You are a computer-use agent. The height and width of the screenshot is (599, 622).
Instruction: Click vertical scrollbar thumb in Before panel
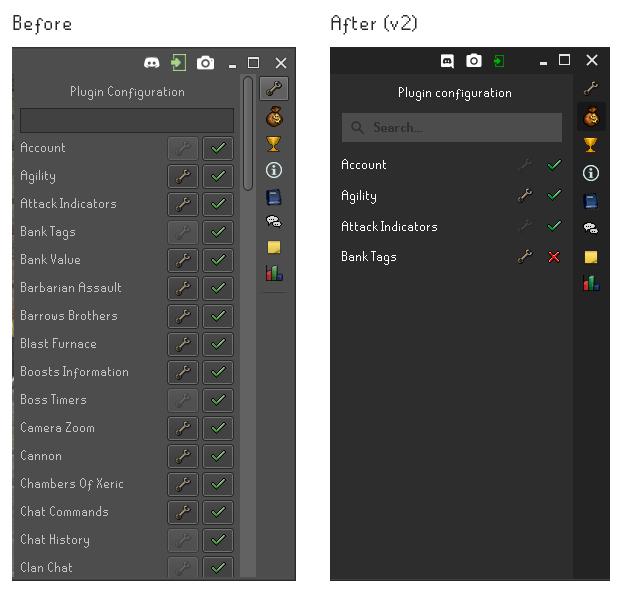248,134
